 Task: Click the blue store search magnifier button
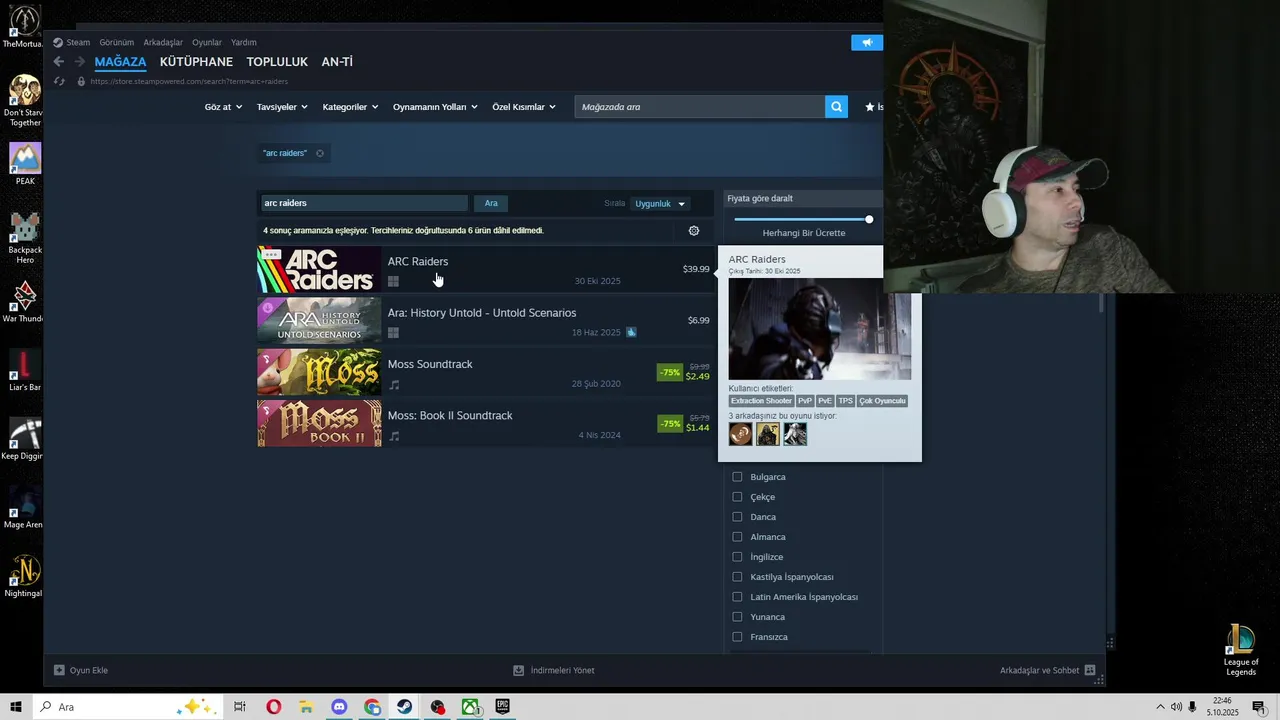pyautogui.click(x=836, y=107)
